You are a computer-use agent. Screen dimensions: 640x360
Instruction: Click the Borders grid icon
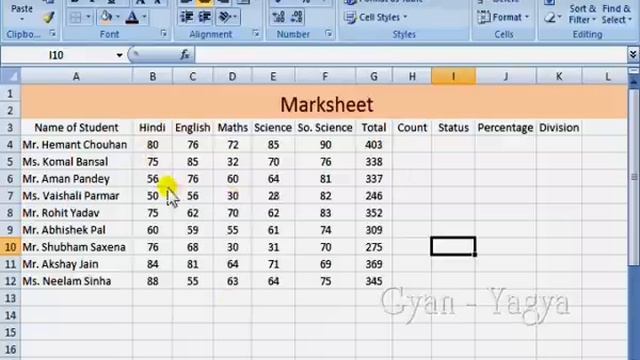coord(76,17)
